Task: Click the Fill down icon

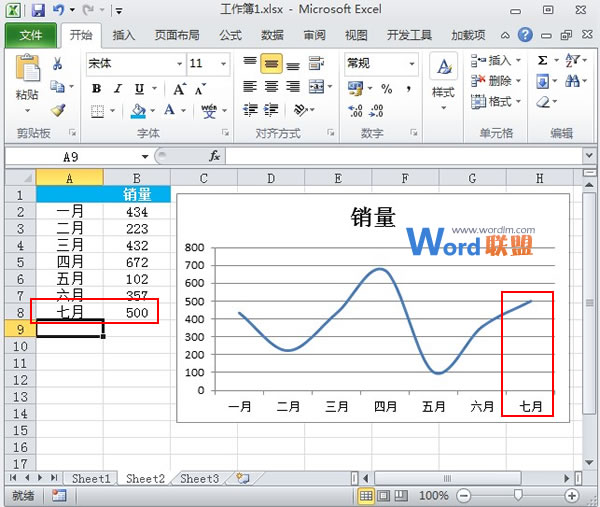Action: point(543,81)
